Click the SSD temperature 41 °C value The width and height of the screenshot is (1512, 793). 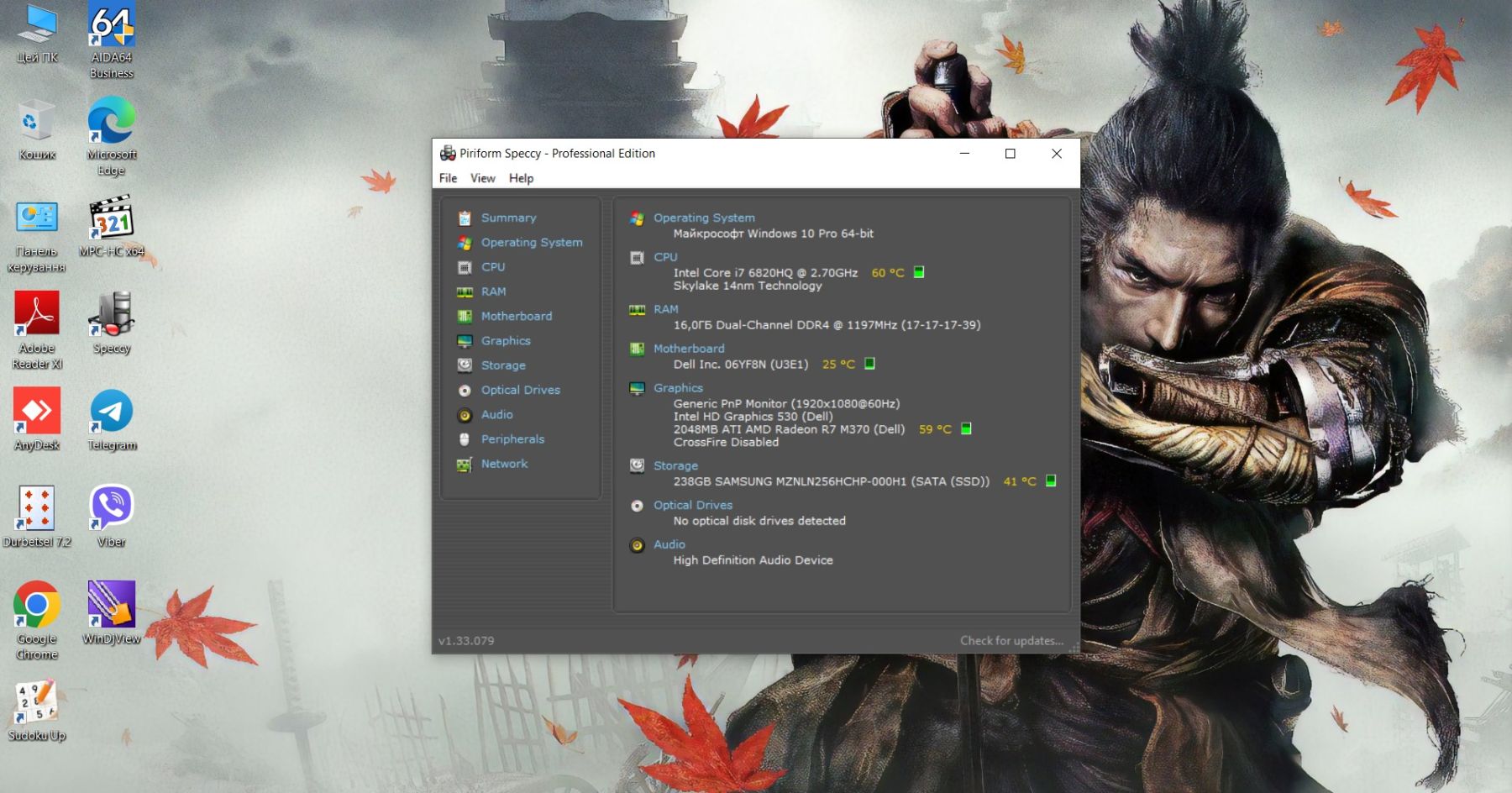click(1020, 481)
